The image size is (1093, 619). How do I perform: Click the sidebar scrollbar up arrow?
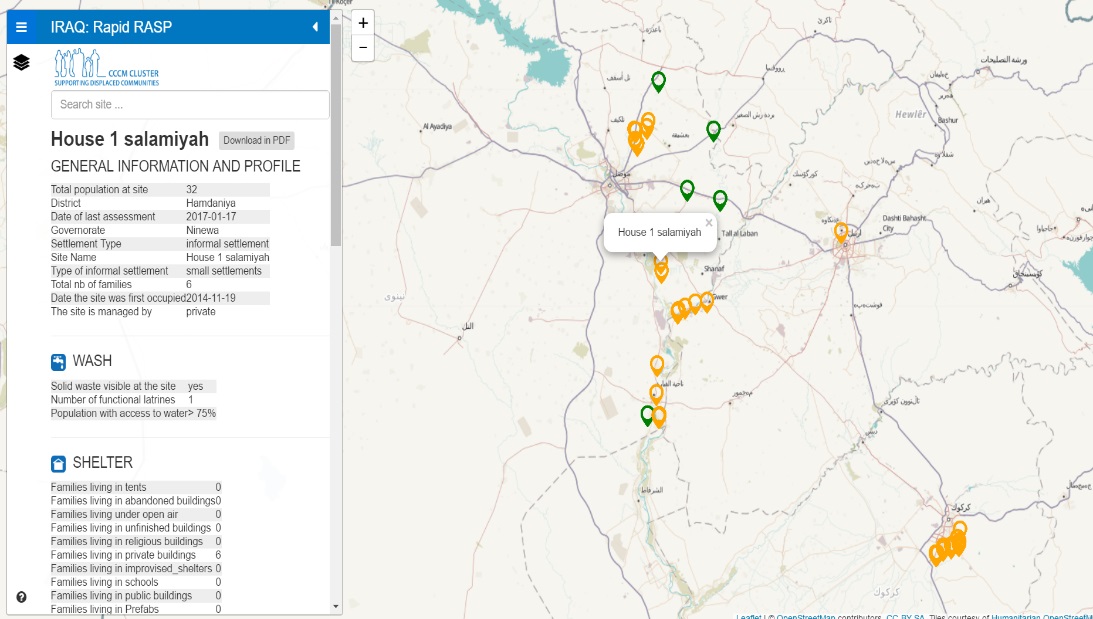(x=336, y=17)
